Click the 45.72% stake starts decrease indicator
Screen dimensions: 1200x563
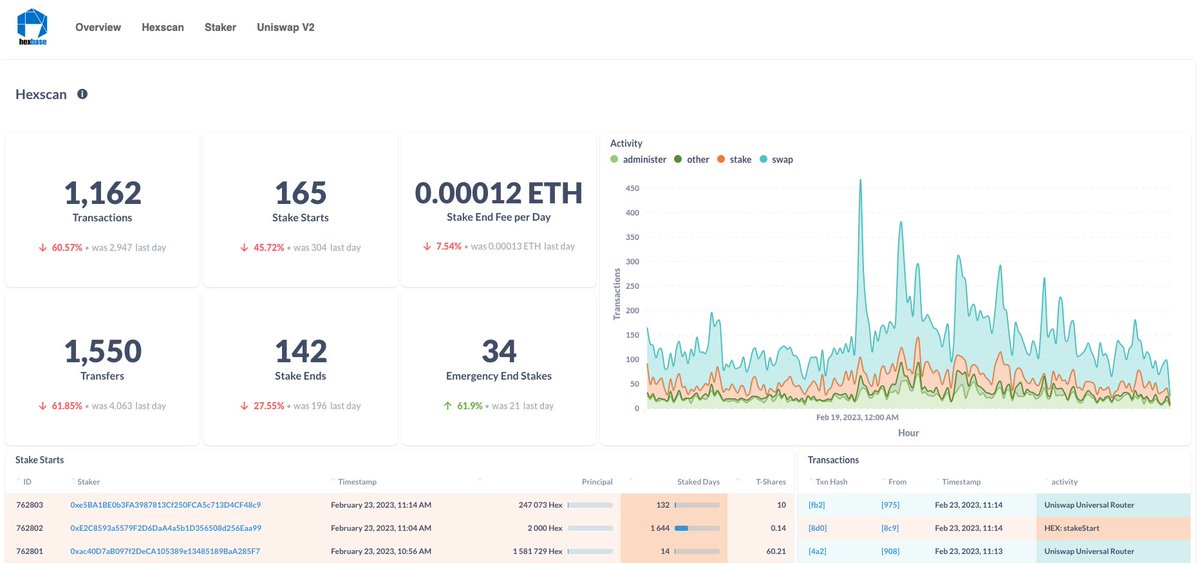pyautogui.click(x=261, y=247)
